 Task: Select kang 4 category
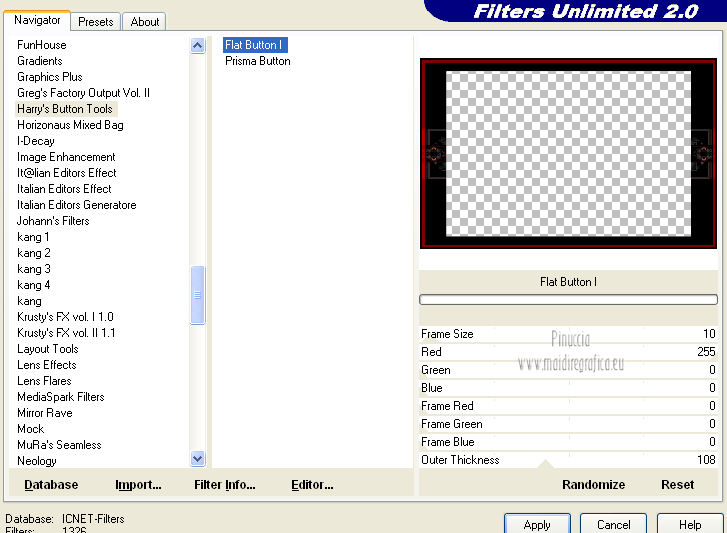click(x=34, y=285)
